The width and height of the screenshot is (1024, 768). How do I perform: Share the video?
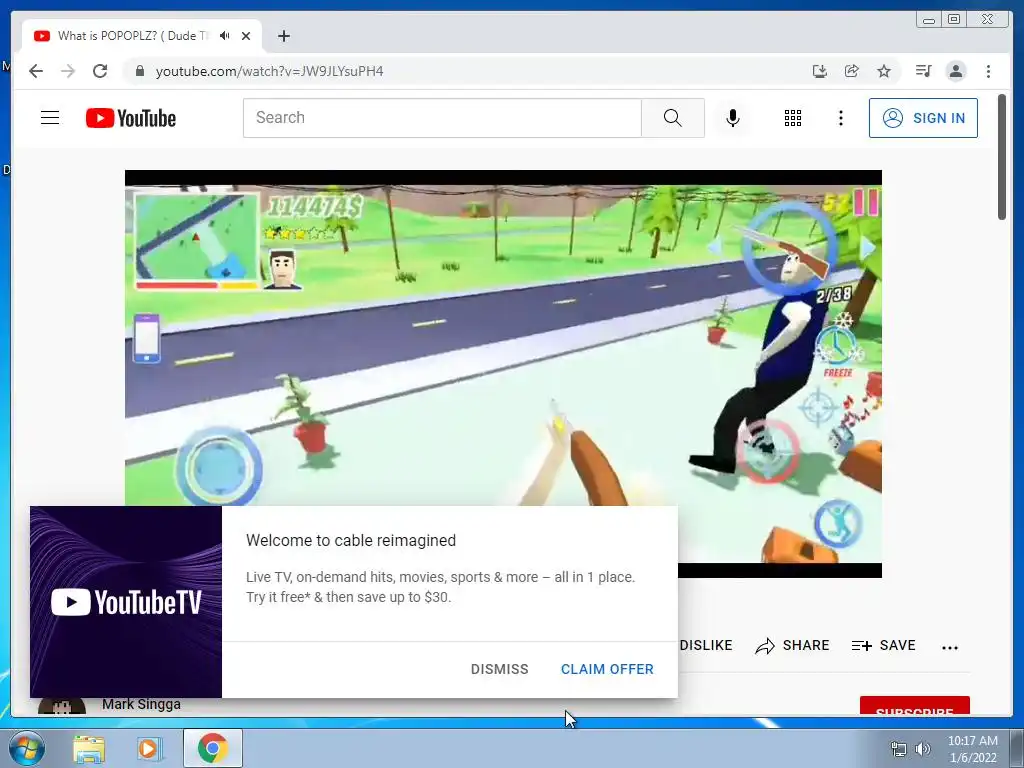pyautogui.click(x=792, y=646)
